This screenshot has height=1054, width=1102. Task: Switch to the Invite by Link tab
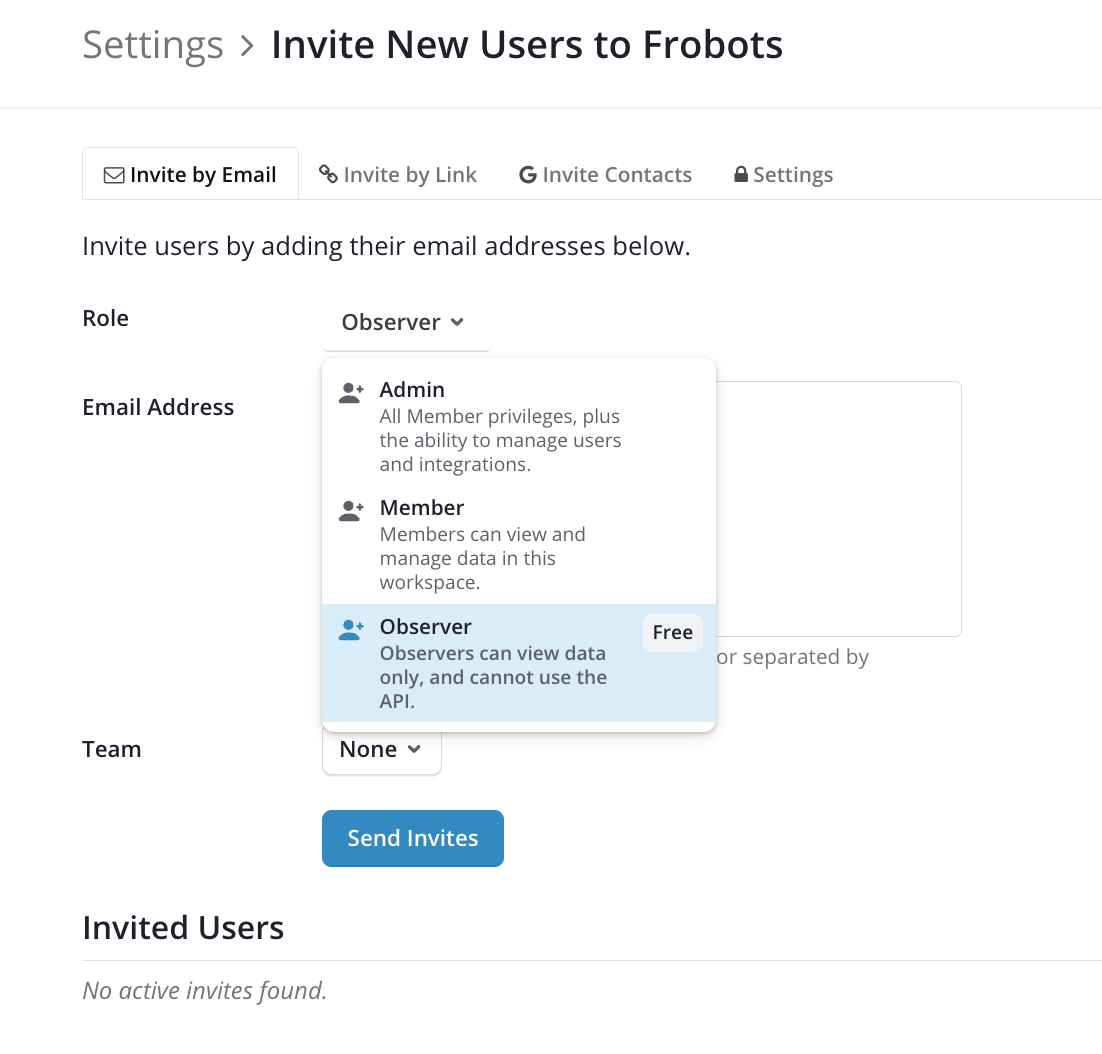point(398,174)
